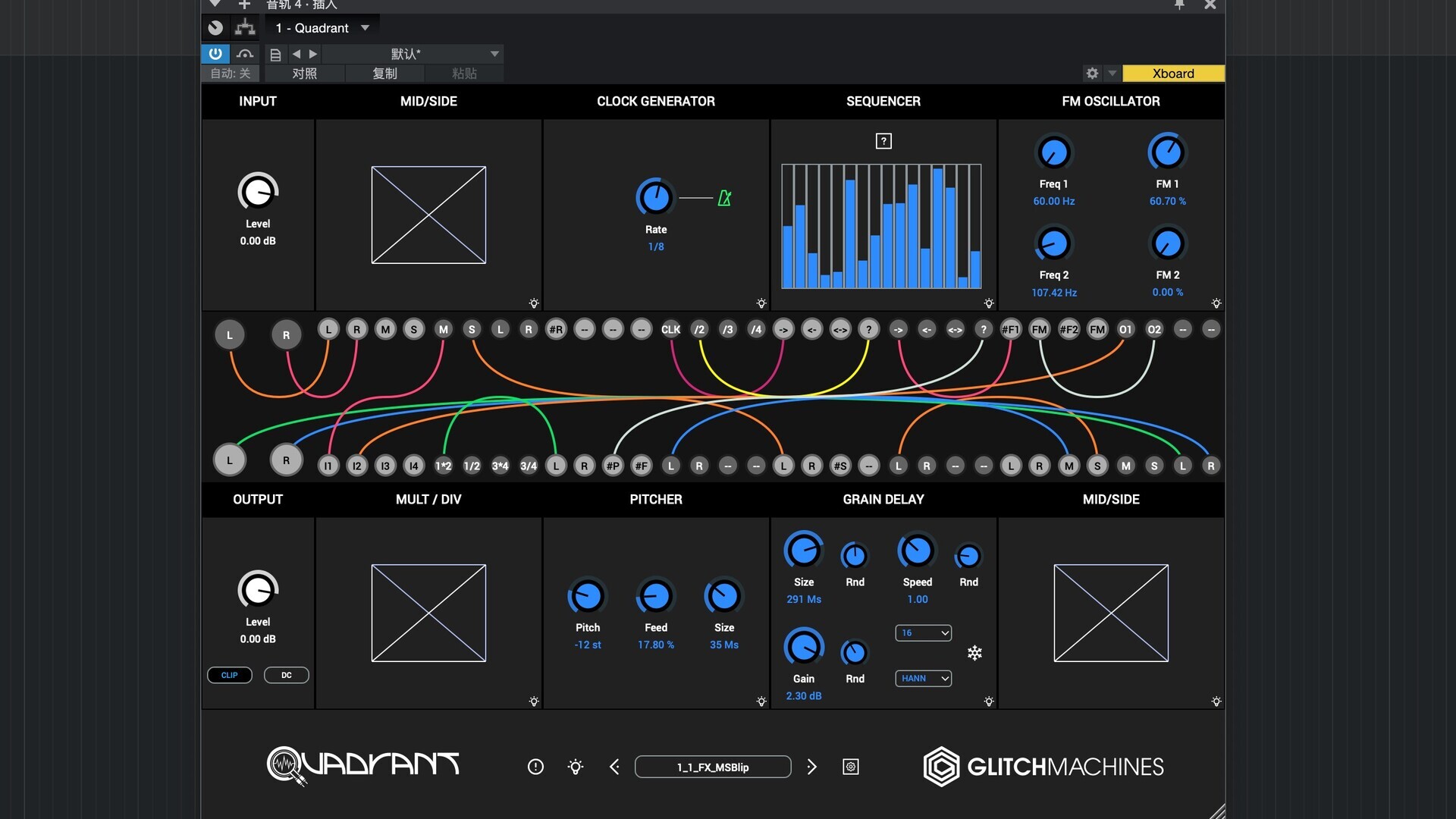The width and height of the screenshot is (1456, 819).
Task: Open the Quadrant plugin selector dropdown
Action: click(322, 28)
